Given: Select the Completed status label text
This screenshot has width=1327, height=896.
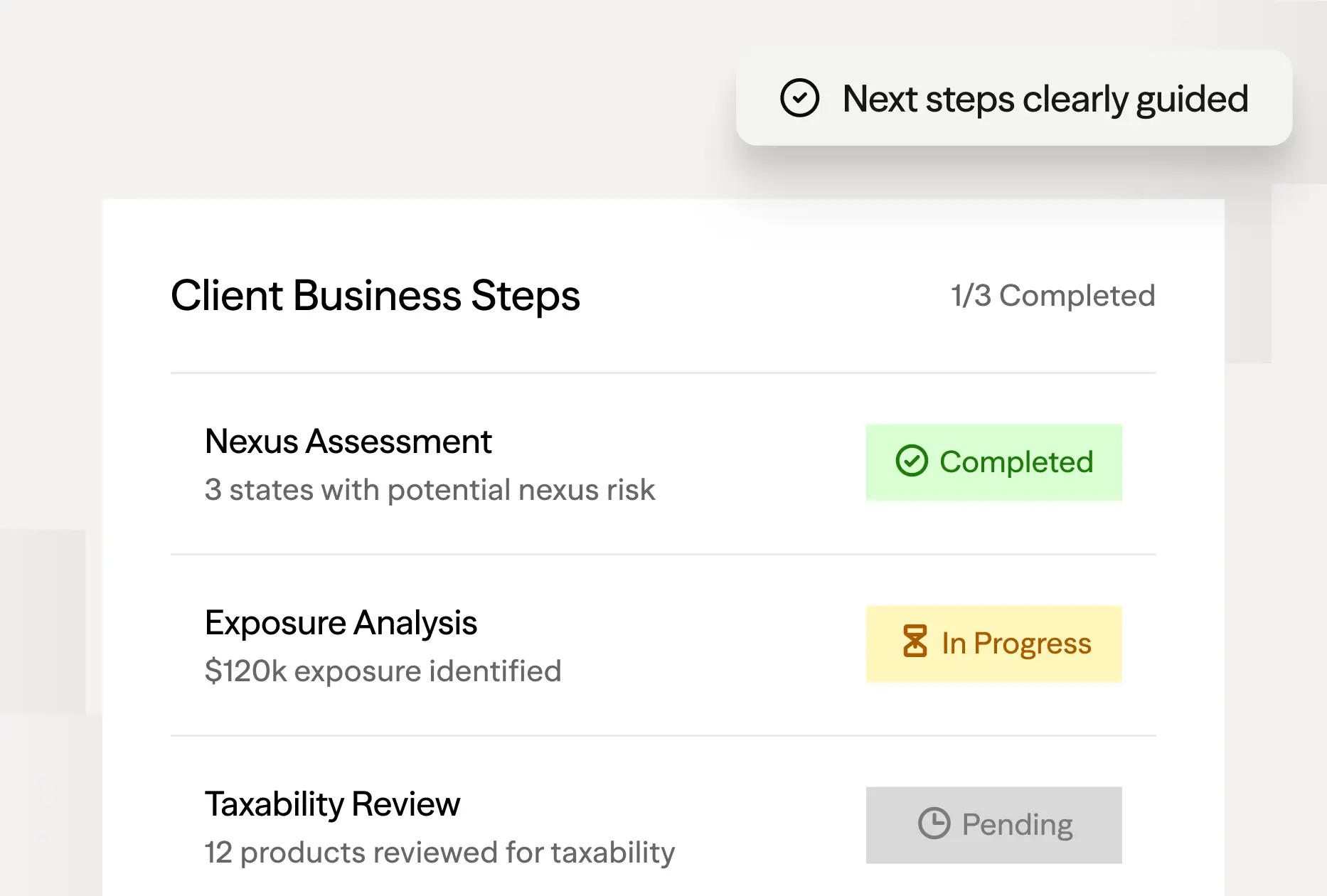Looking at the screenshot, I should coord(1016,462).
